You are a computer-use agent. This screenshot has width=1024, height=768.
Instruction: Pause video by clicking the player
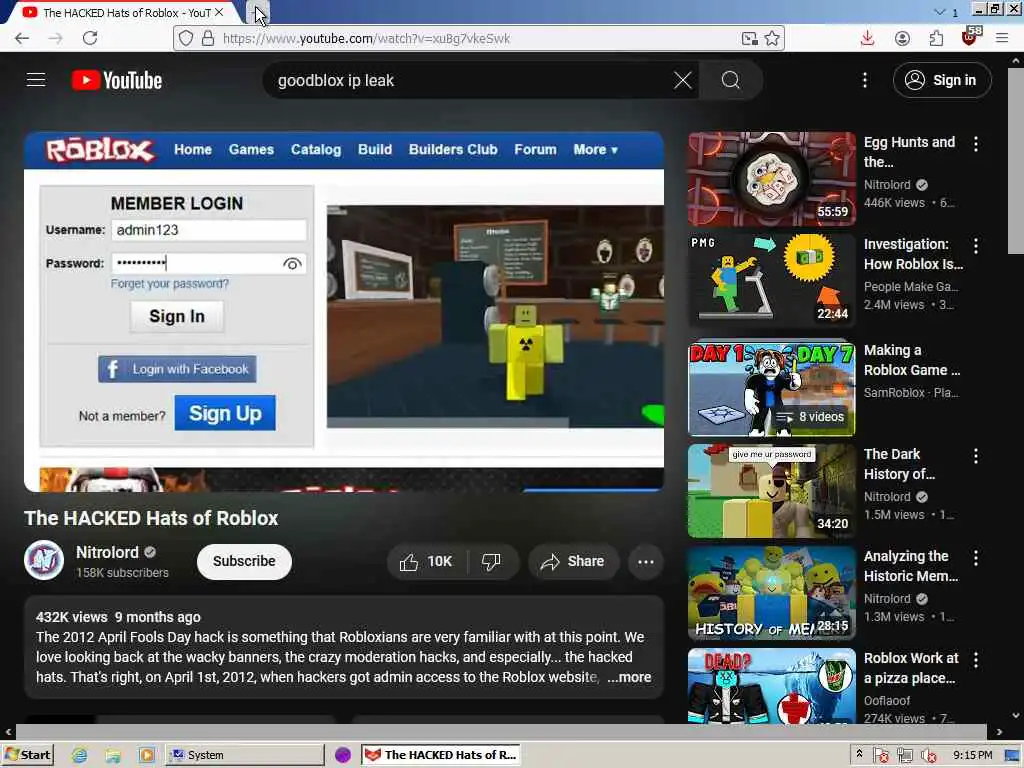click(x=344, y=311)
